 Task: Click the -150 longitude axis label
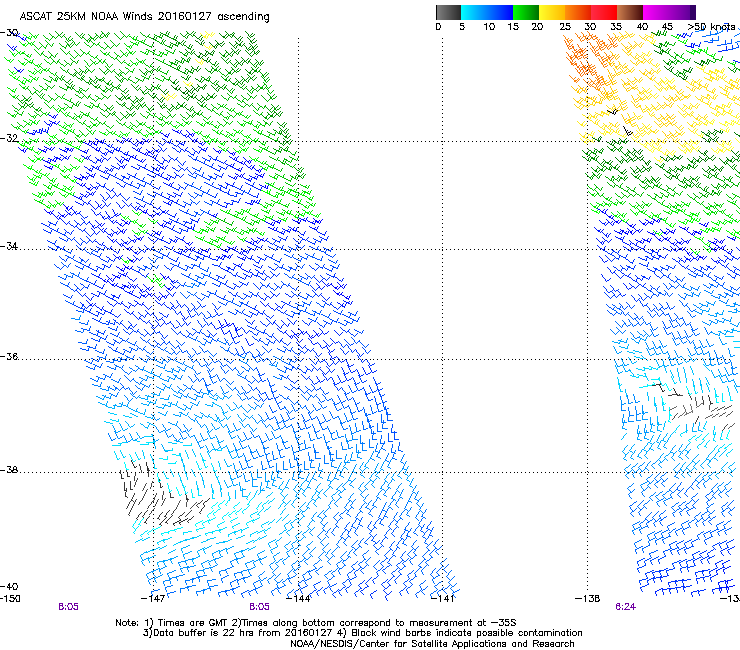pyautogui.click(x=10, y=599)
